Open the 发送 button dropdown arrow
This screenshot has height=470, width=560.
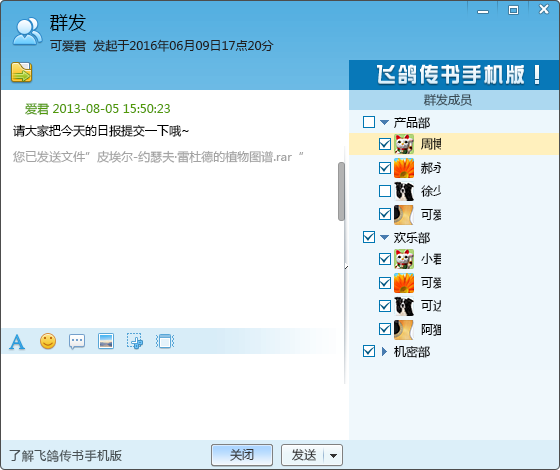(x=333, y=455)
